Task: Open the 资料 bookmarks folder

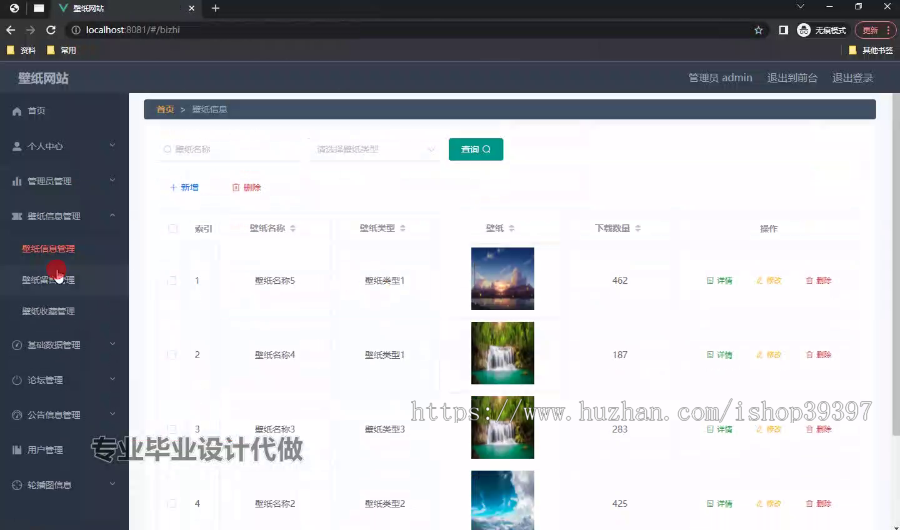Action: (21, 51)
